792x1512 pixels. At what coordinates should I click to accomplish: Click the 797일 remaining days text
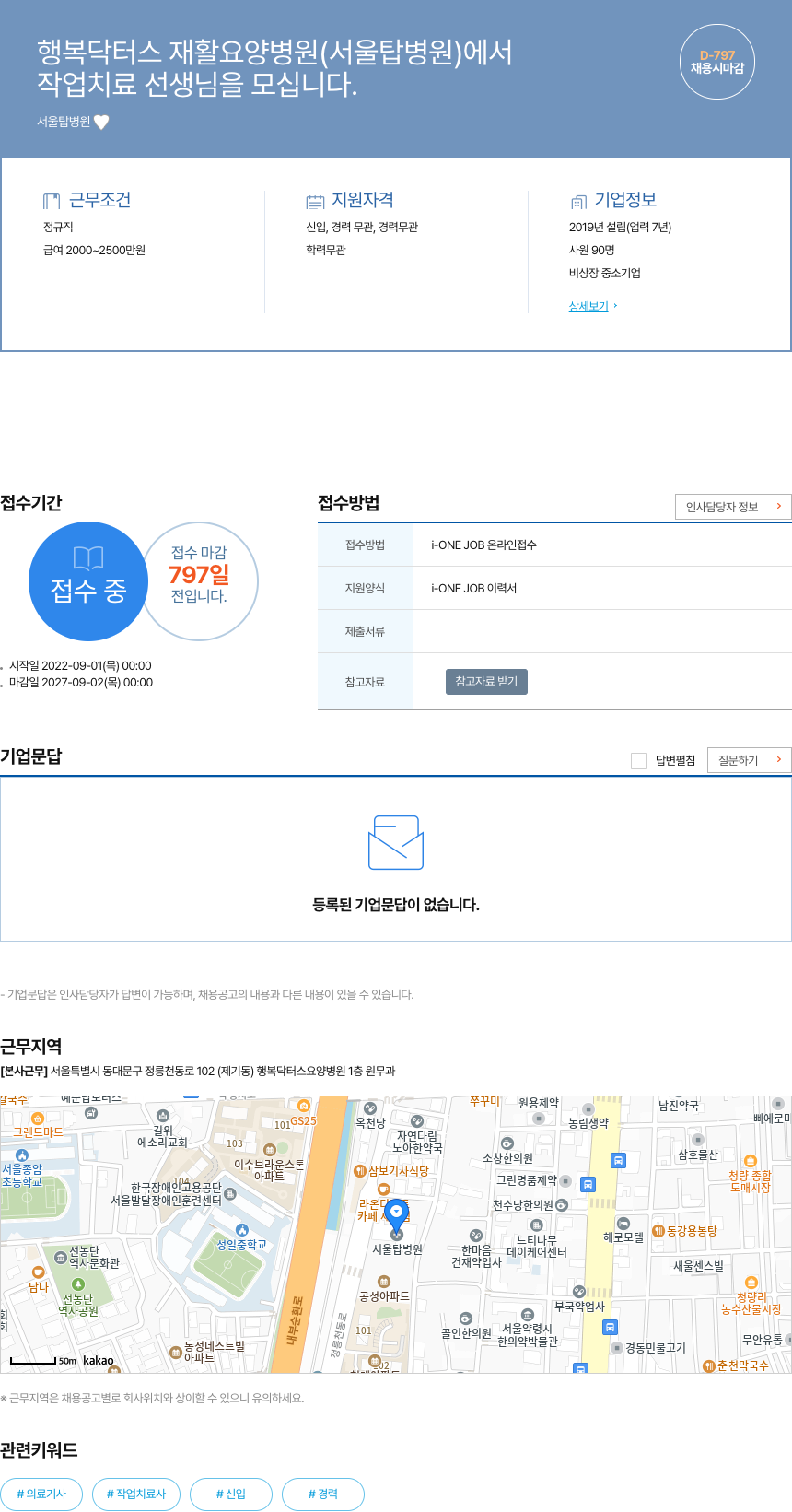(x=199, y=575)
